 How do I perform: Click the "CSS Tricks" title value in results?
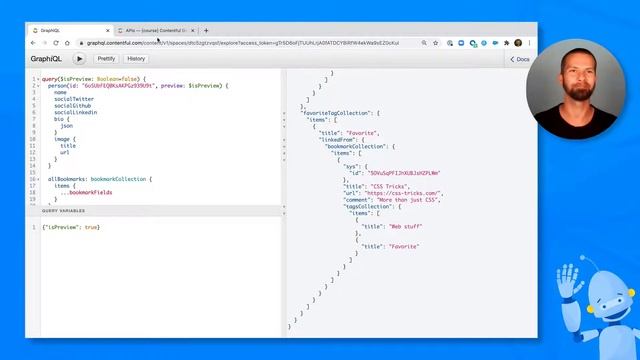(390, 187)
